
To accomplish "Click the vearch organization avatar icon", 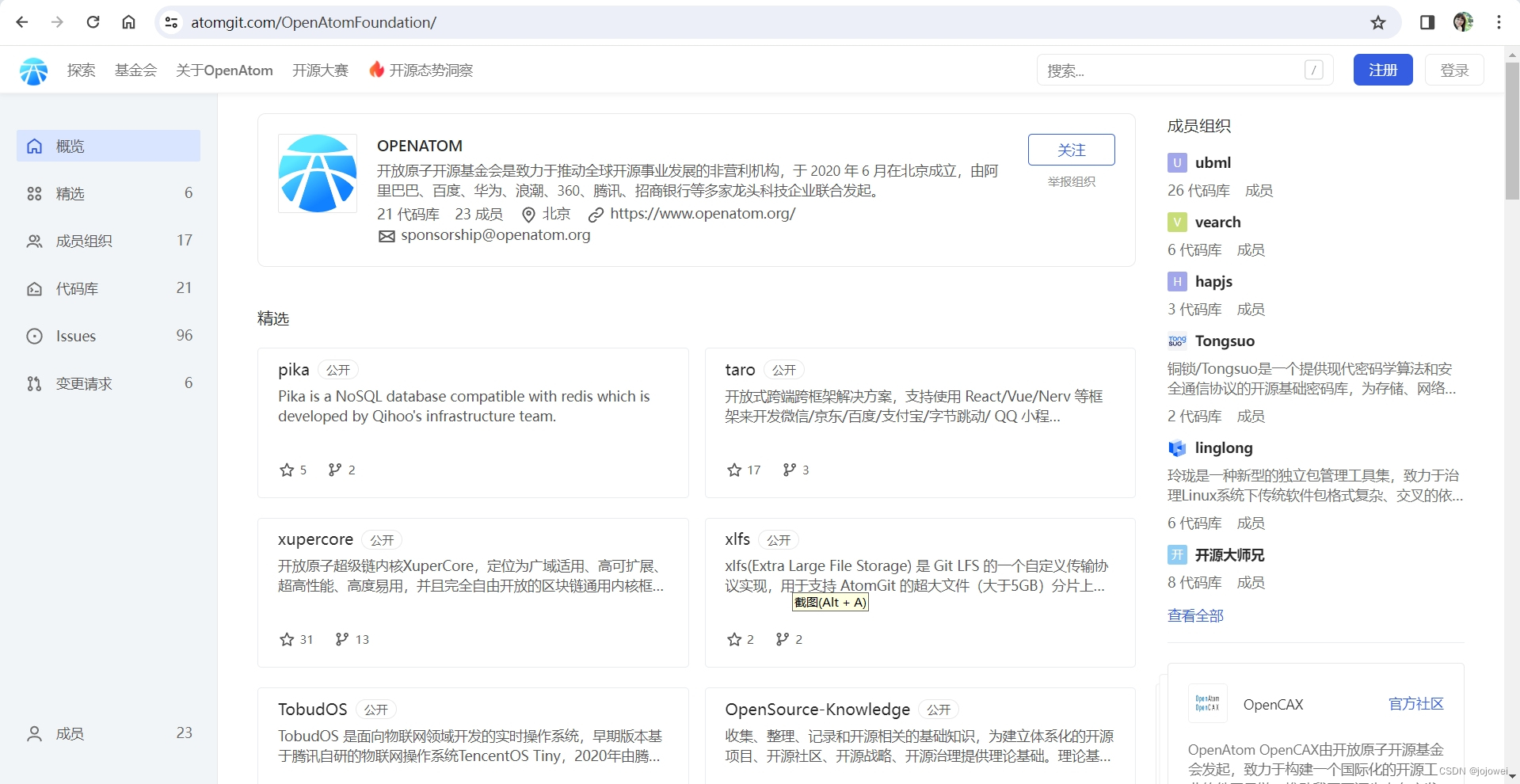I will click(x=1177, y=222).
